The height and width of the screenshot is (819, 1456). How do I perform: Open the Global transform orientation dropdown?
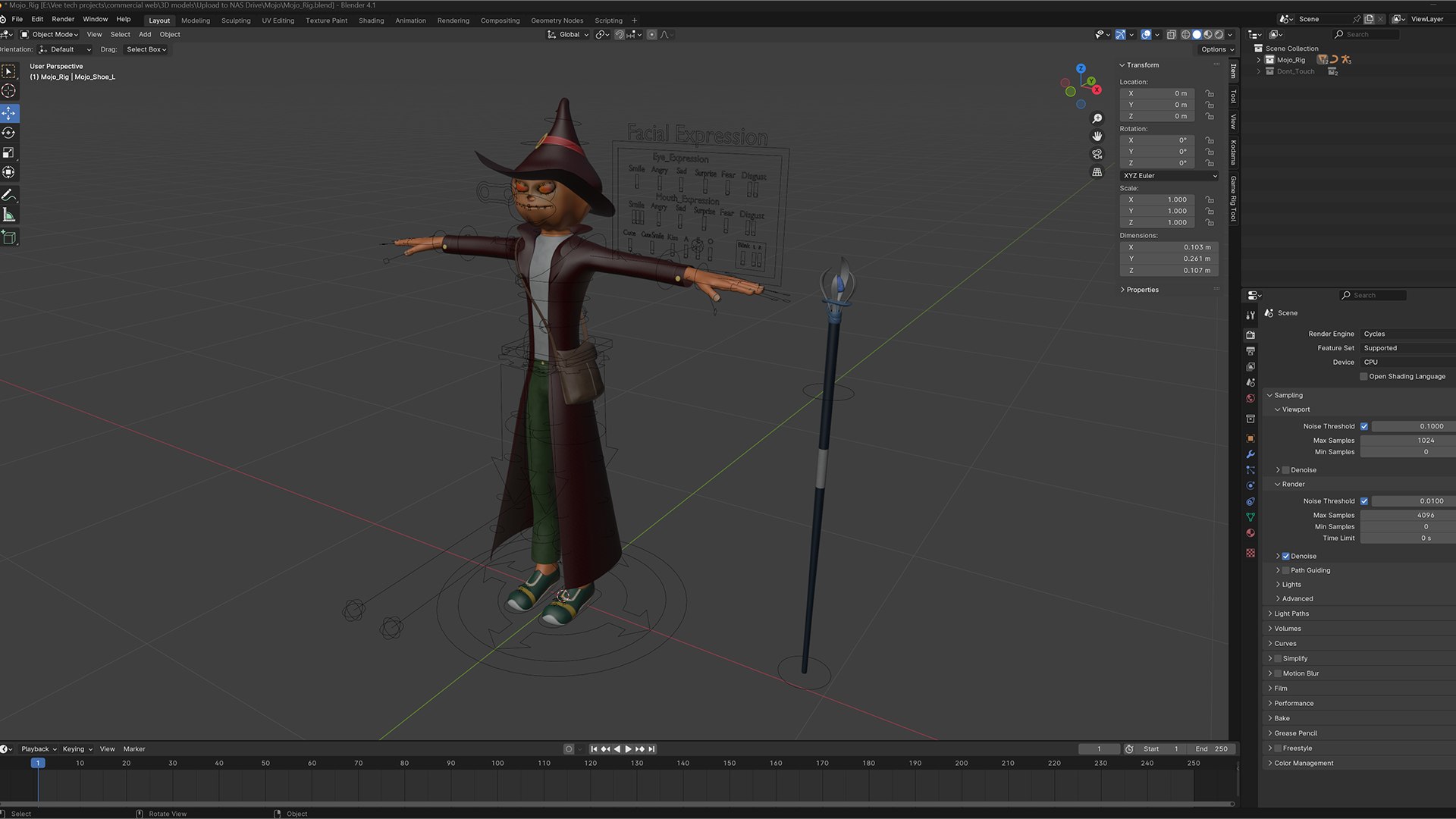(568, 35)
